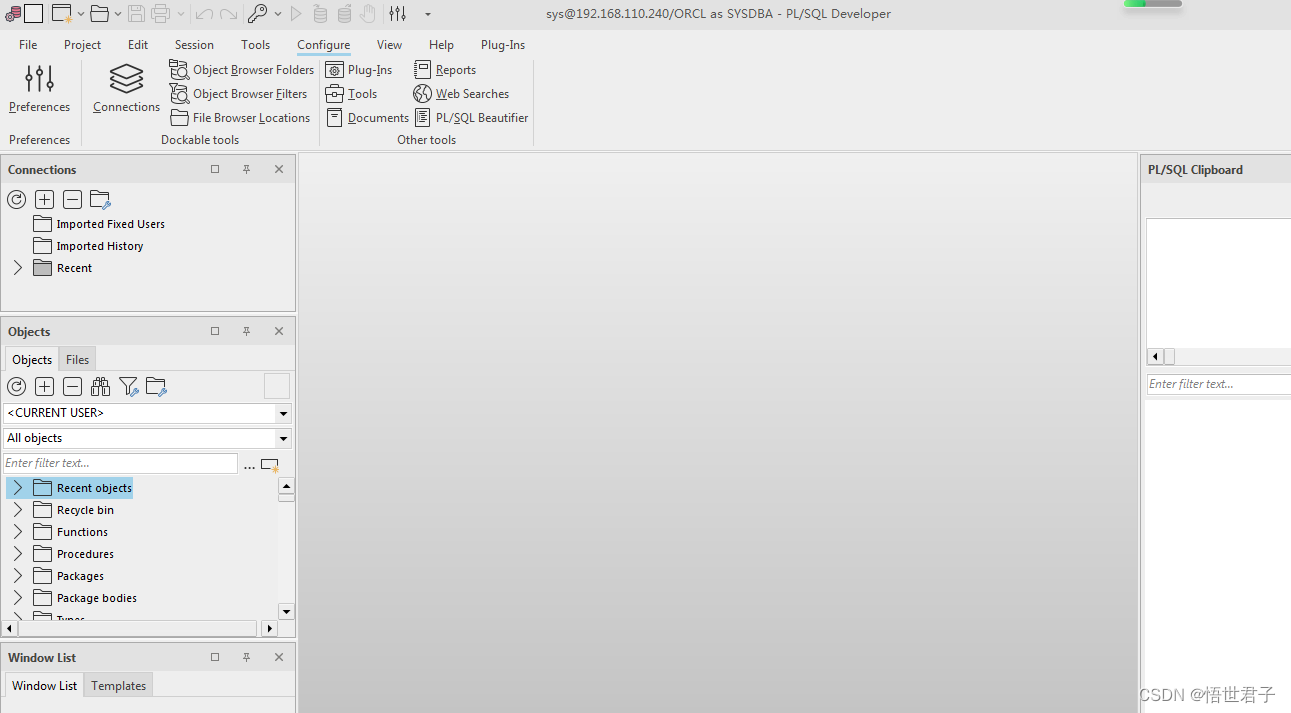
Task: Expand the Recycle bin node
Action: tap(17, 510)
